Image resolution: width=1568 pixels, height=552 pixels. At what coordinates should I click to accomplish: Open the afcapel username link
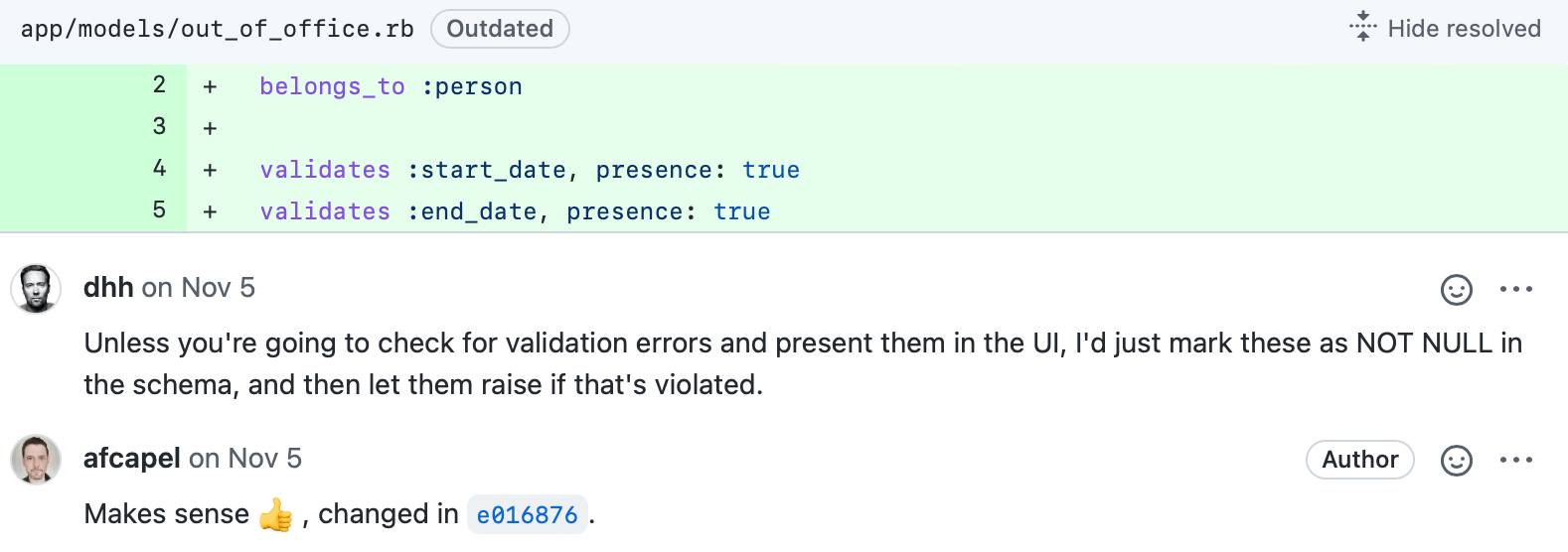point(132,459)
